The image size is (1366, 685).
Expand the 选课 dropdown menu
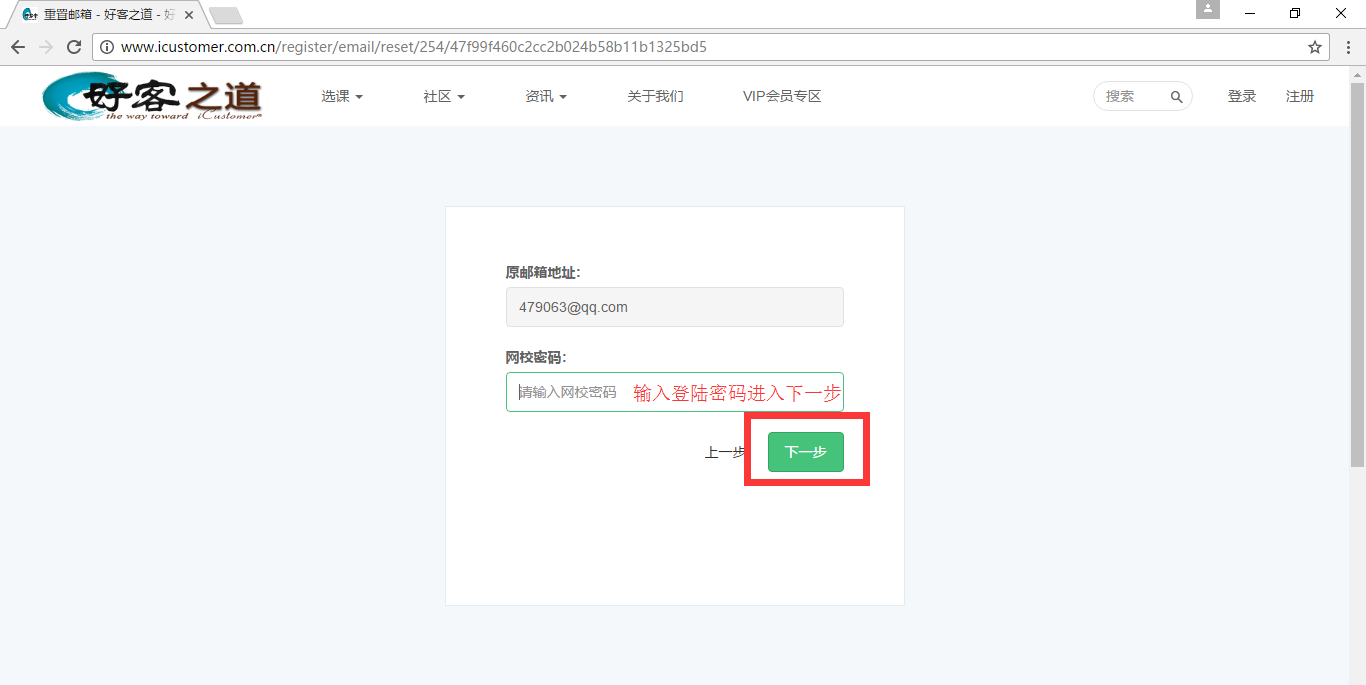(x=341, y=97)
